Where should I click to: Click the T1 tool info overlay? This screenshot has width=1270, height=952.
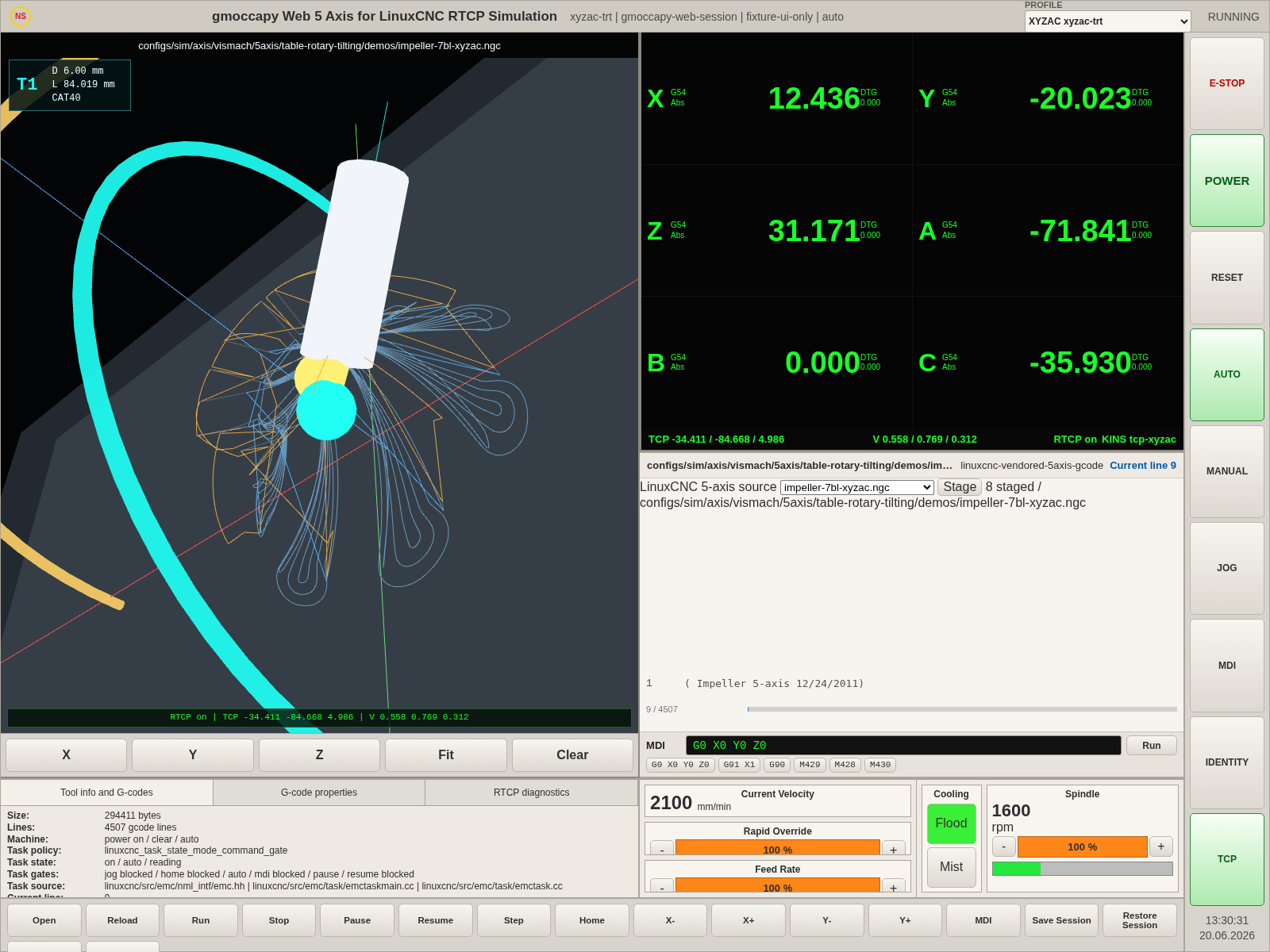click(70, 85)
